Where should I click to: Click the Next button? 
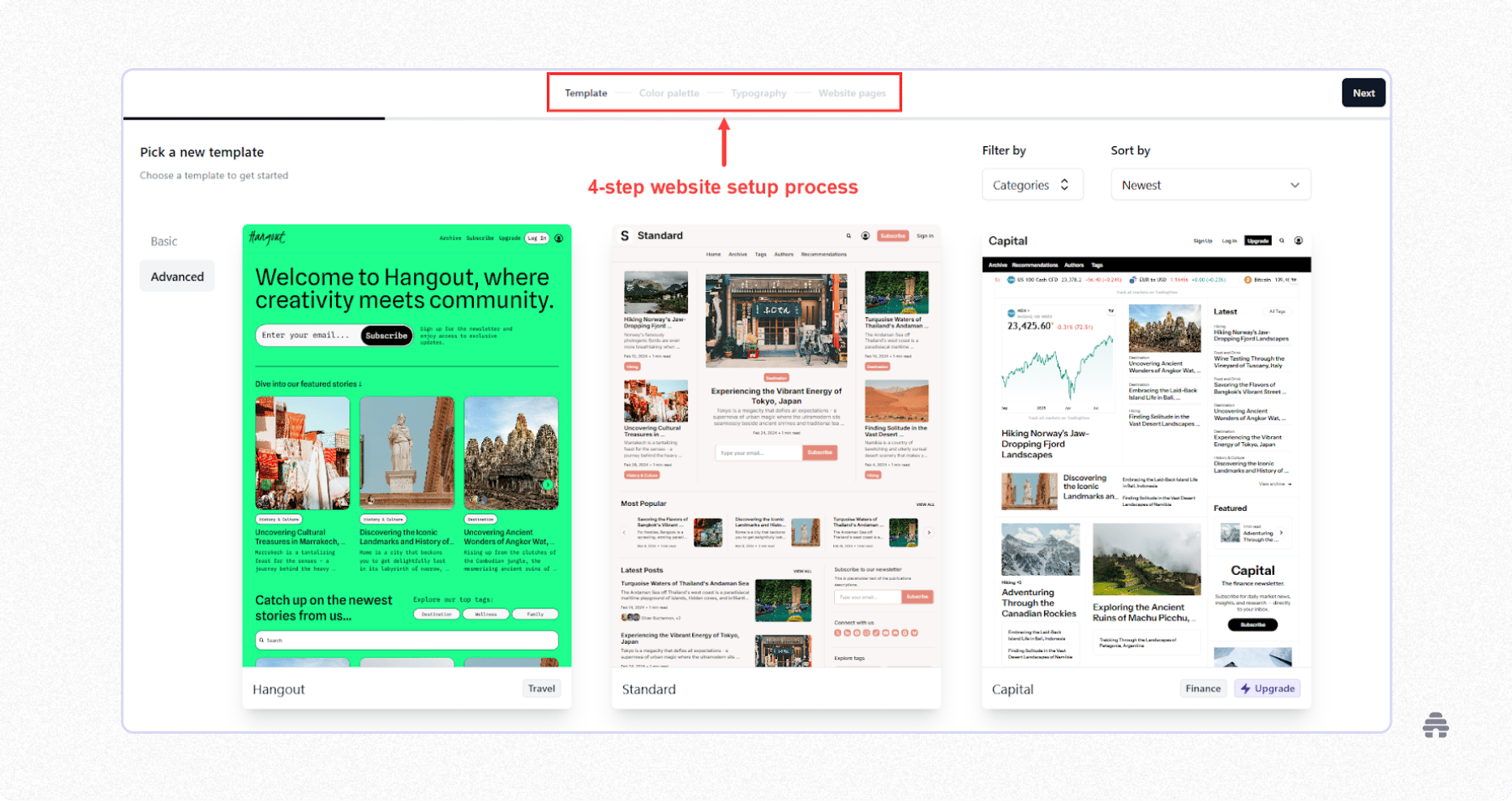click(1363, 92)
